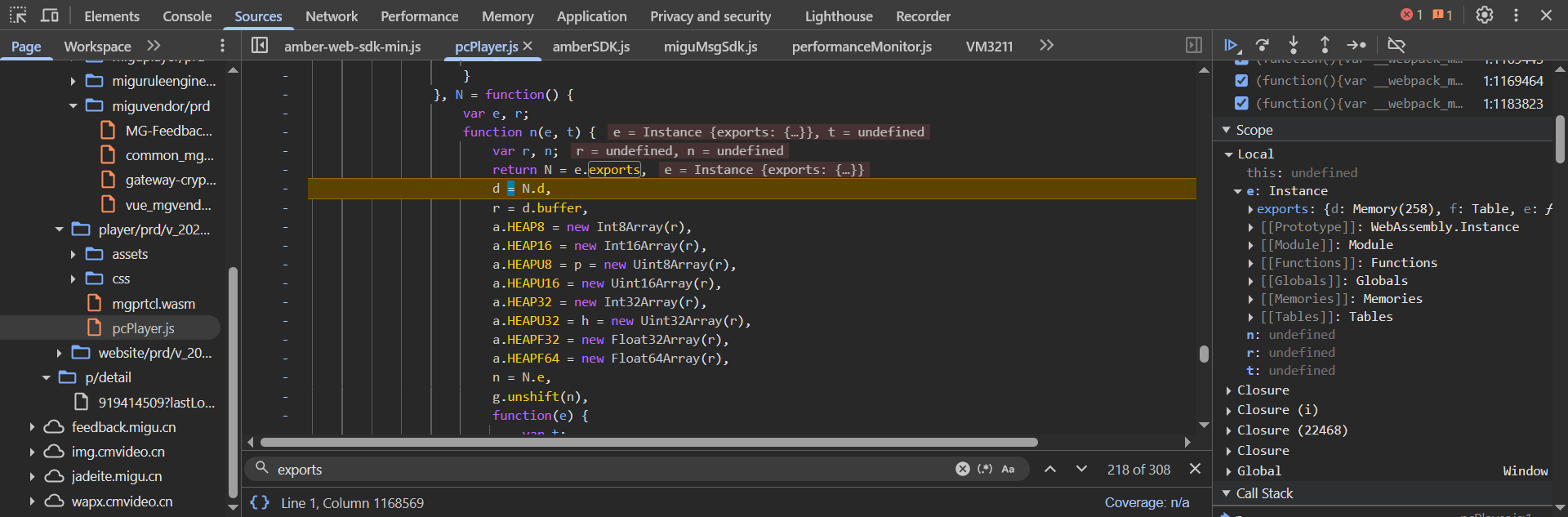Open the performanceMonitor.js file tab
Image resolution: width=1568 pixels, height=517 pixels.
point(862,47)
